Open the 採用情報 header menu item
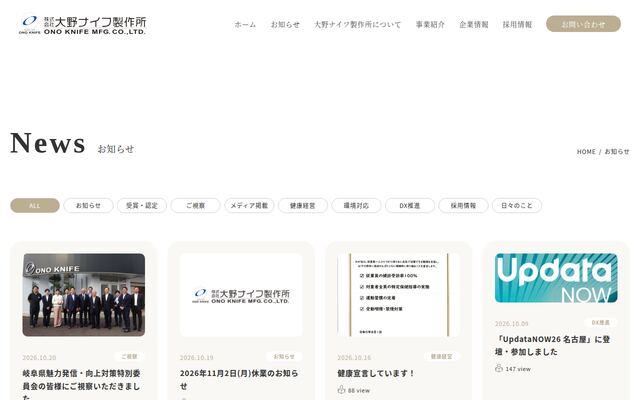The width and height of the screenshot is (640, 400). 517,24
